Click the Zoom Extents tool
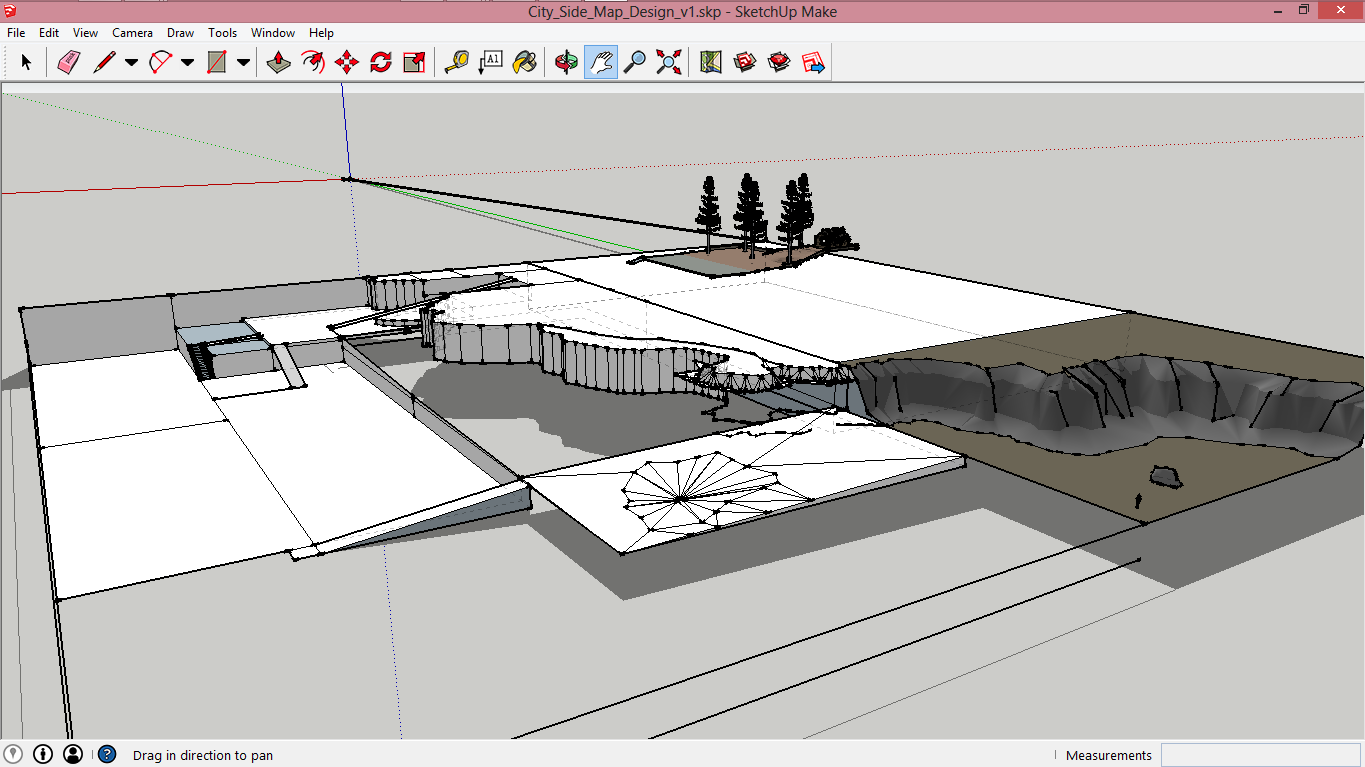 click(x=668, y=63)
